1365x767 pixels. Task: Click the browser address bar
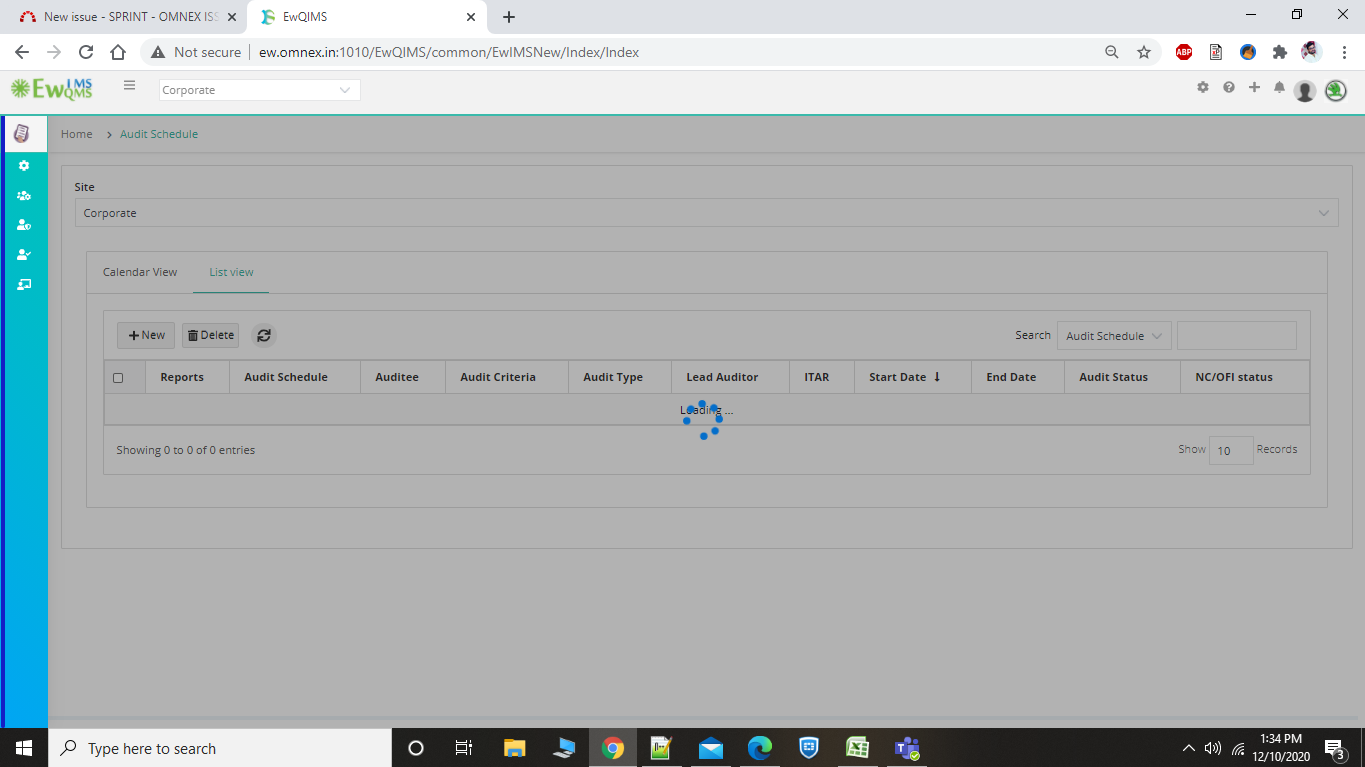point(620,52)
